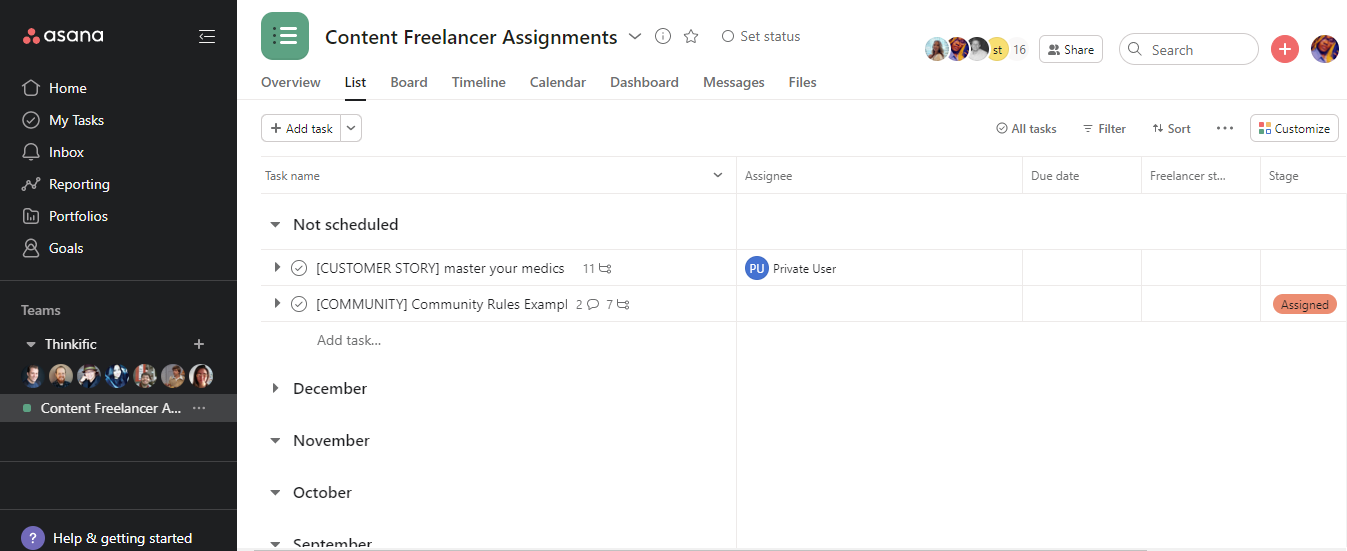The image size is (1347, 551).
Task: Open the more actions ellipsis in toolbar
Action: [1225, 128]
